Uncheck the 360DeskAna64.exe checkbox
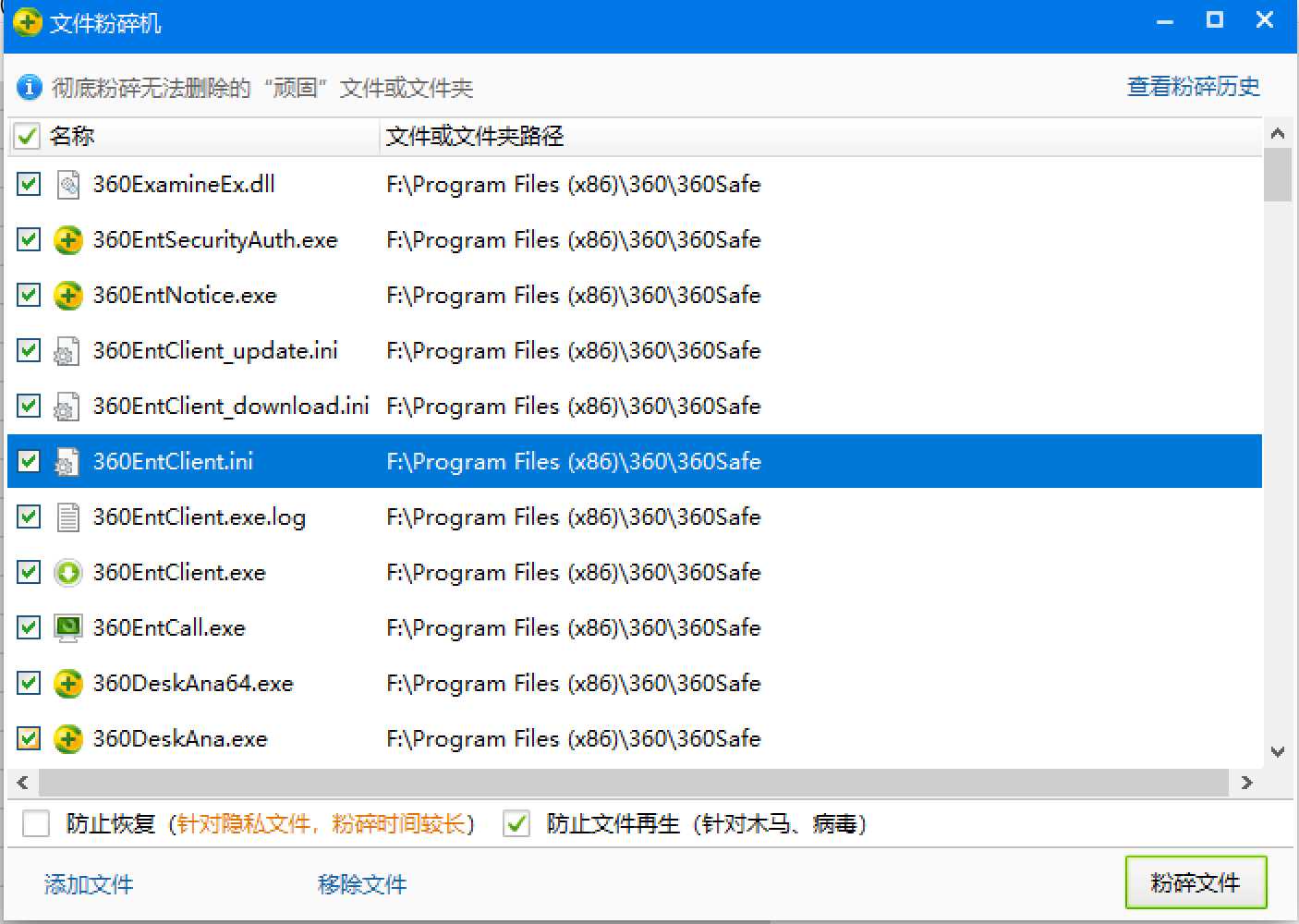This screenshot has width=1299, height=924. (x=29, y=683)
